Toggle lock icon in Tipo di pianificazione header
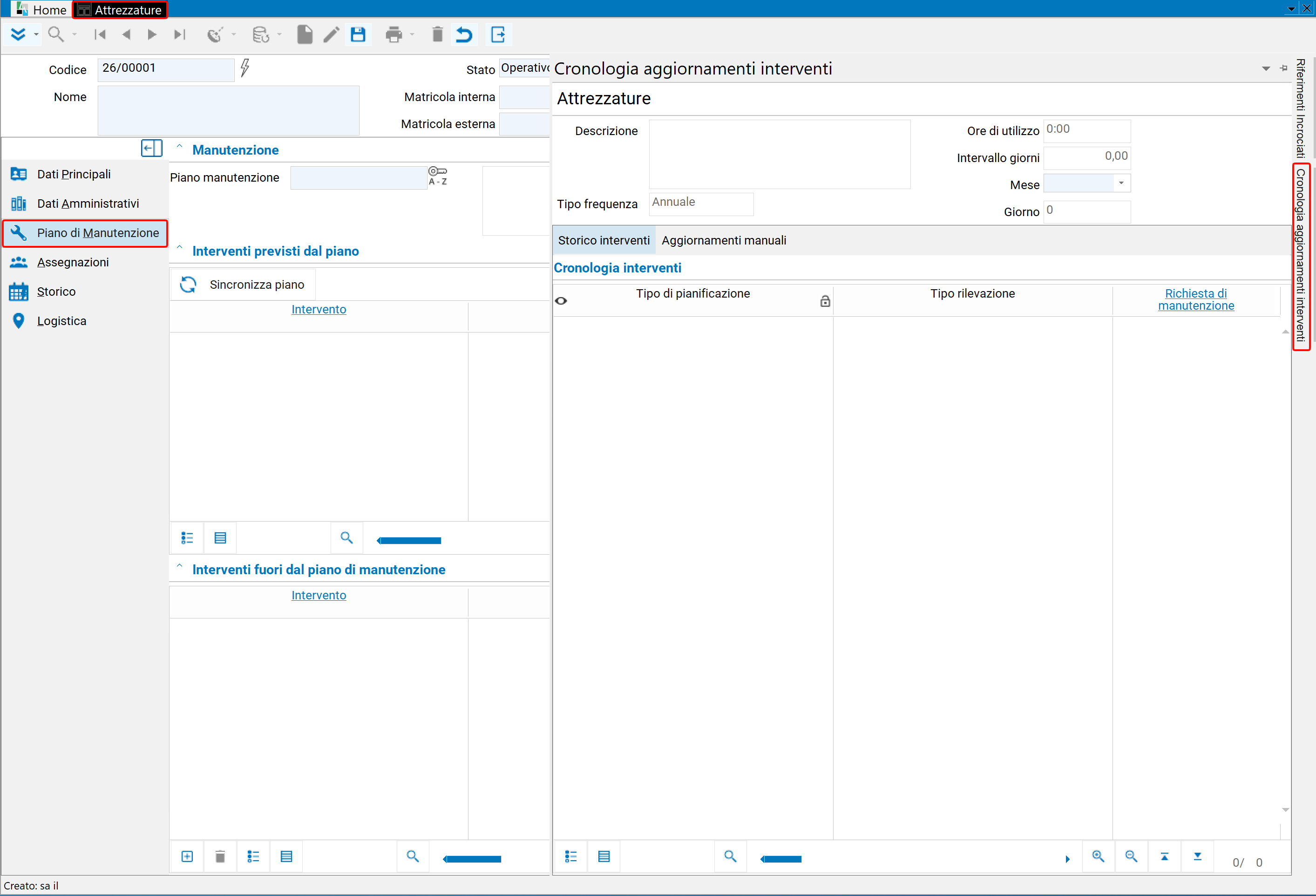Viewport: 1316px width, 896px height. pyautogui.click(x=825, y=301)
